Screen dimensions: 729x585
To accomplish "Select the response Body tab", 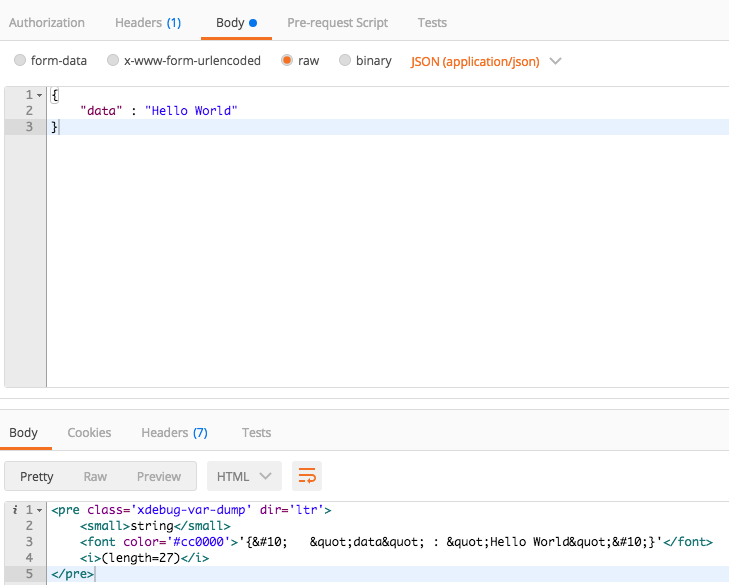I will pos(23,433).
